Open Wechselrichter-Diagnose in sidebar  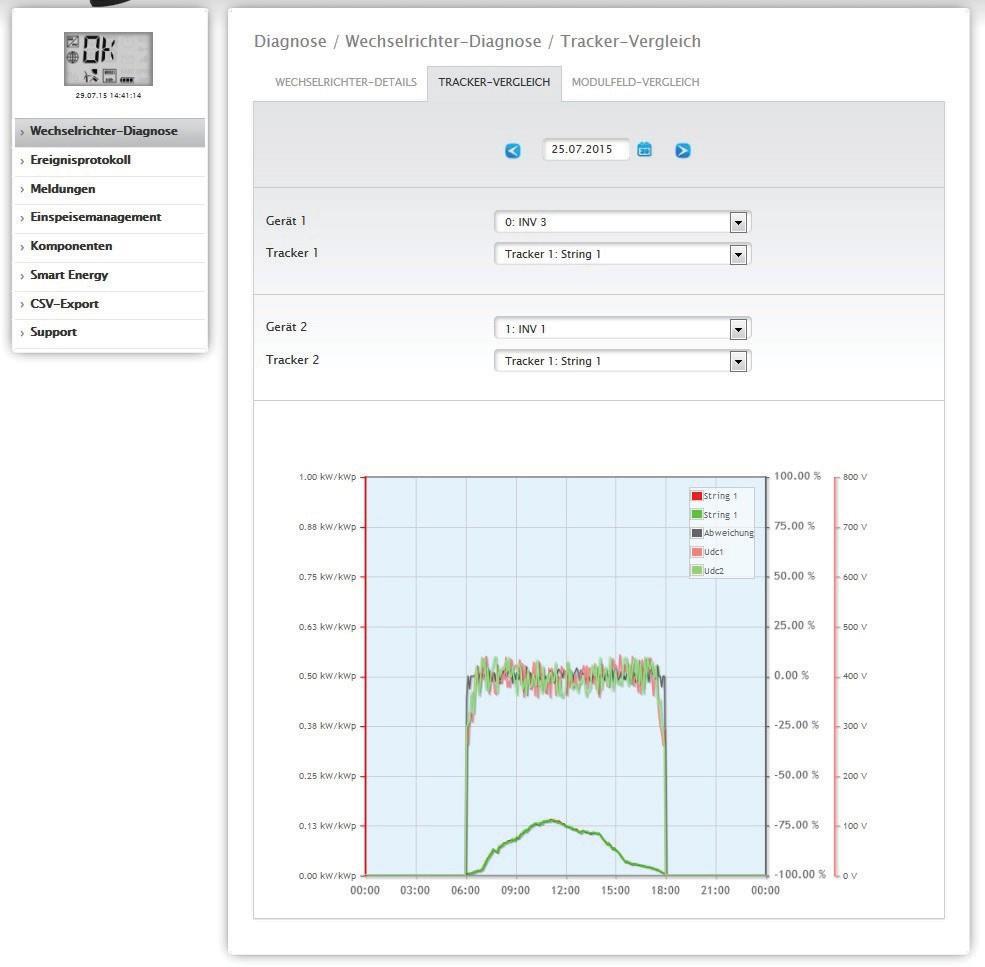pos(110,131)
